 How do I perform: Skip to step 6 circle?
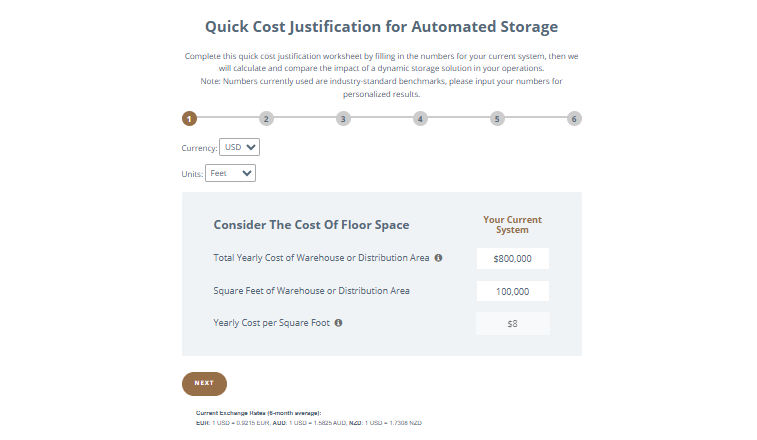574,118
